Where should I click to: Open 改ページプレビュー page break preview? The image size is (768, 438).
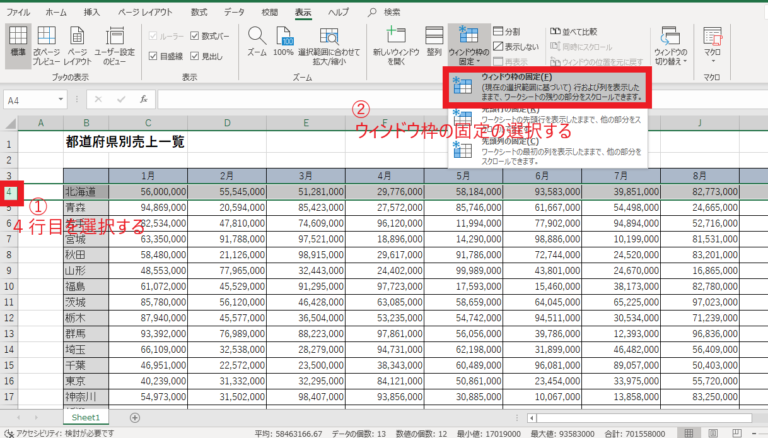click(x=47, y=46)
